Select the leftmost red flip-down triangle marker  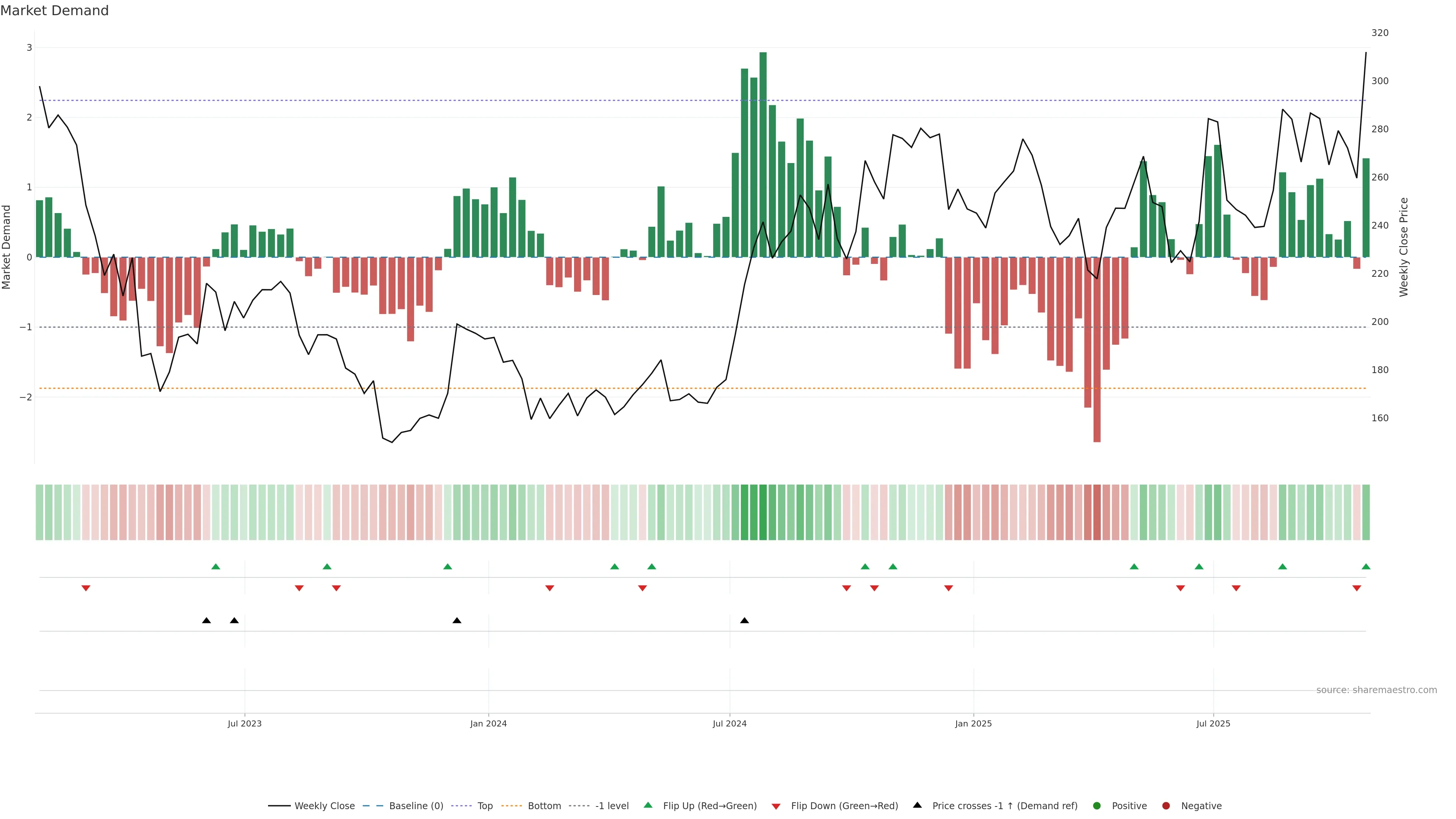point(86,588)
